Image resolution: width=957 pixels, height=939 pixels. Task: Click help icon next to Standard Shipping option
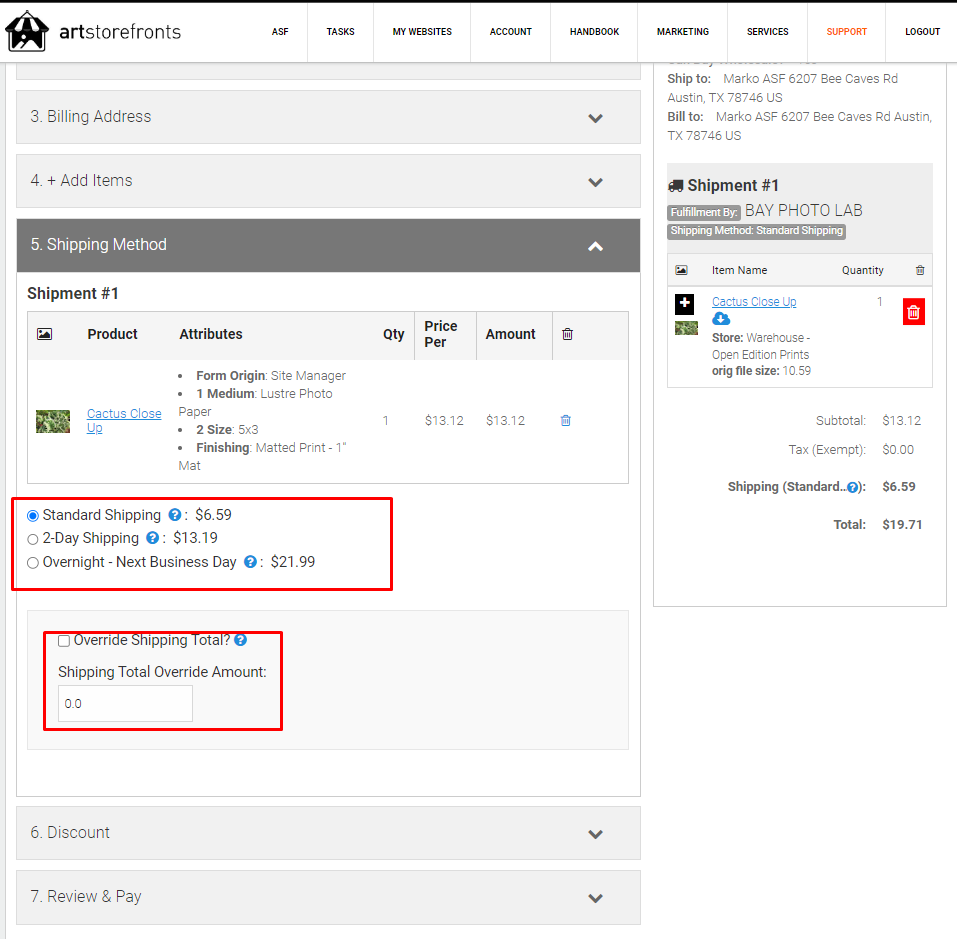(x=175, y=515)
